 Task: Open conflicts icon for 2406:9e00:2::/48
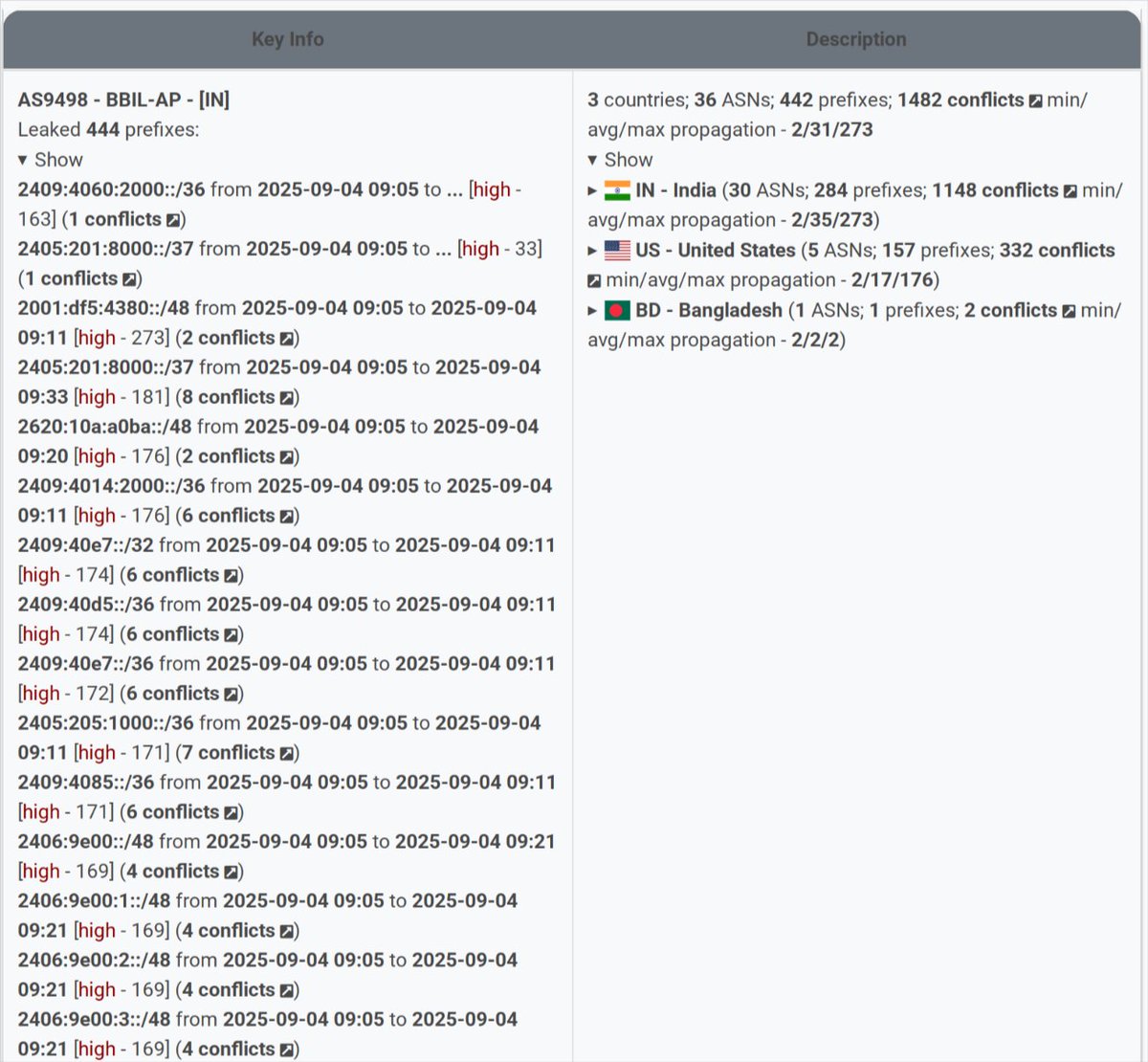click(x=286, y=991)
